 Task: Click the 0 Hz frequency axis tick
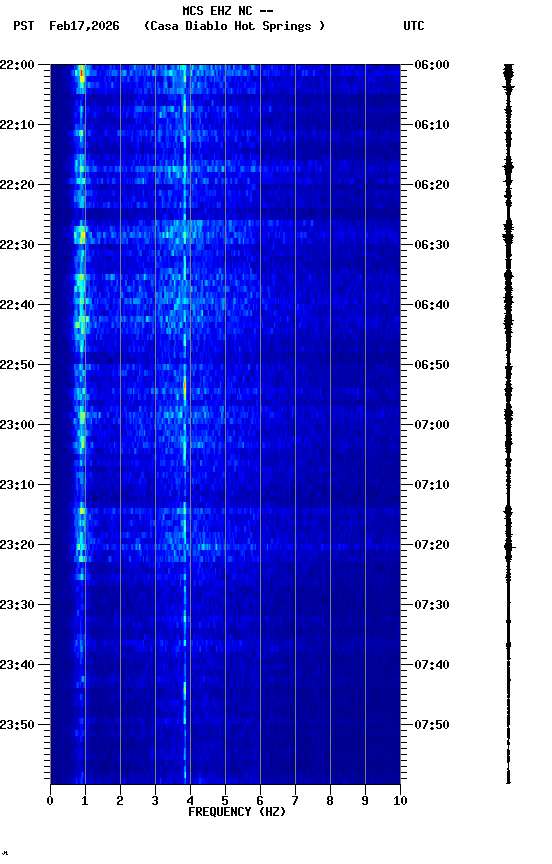click(x=50, y=801)
